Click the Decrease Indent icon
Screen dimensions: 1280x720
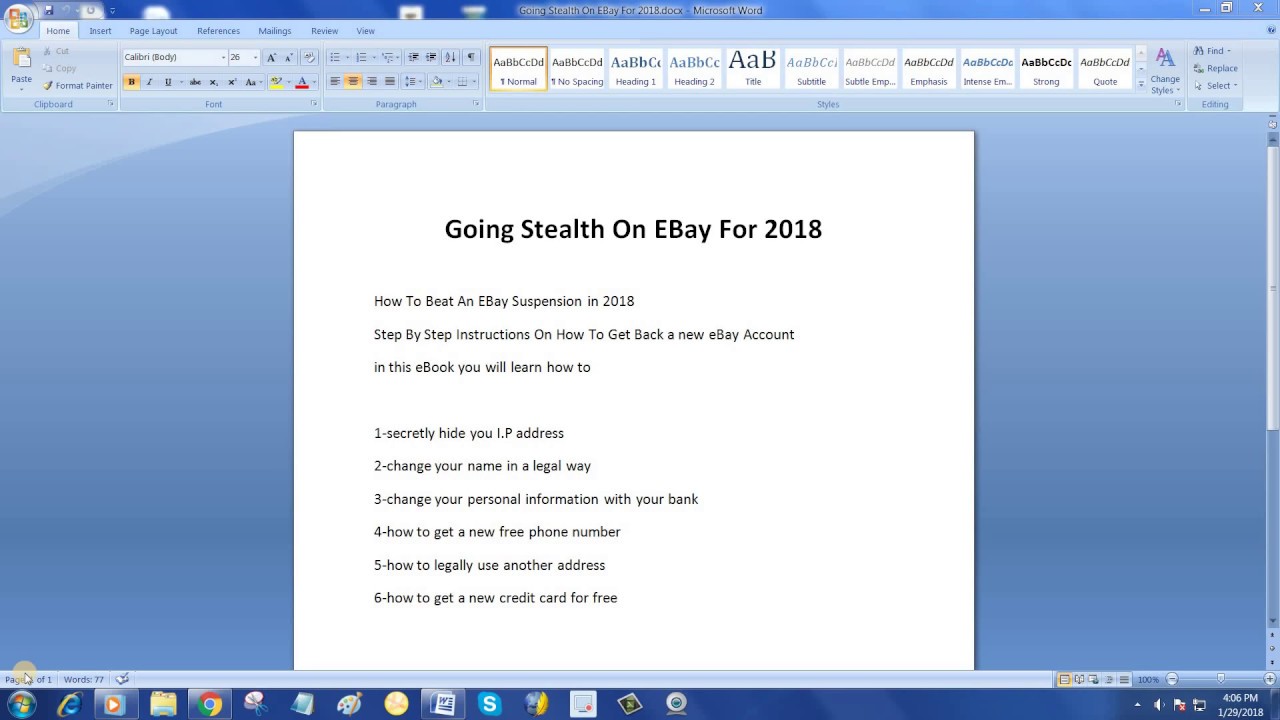(414, 58)
